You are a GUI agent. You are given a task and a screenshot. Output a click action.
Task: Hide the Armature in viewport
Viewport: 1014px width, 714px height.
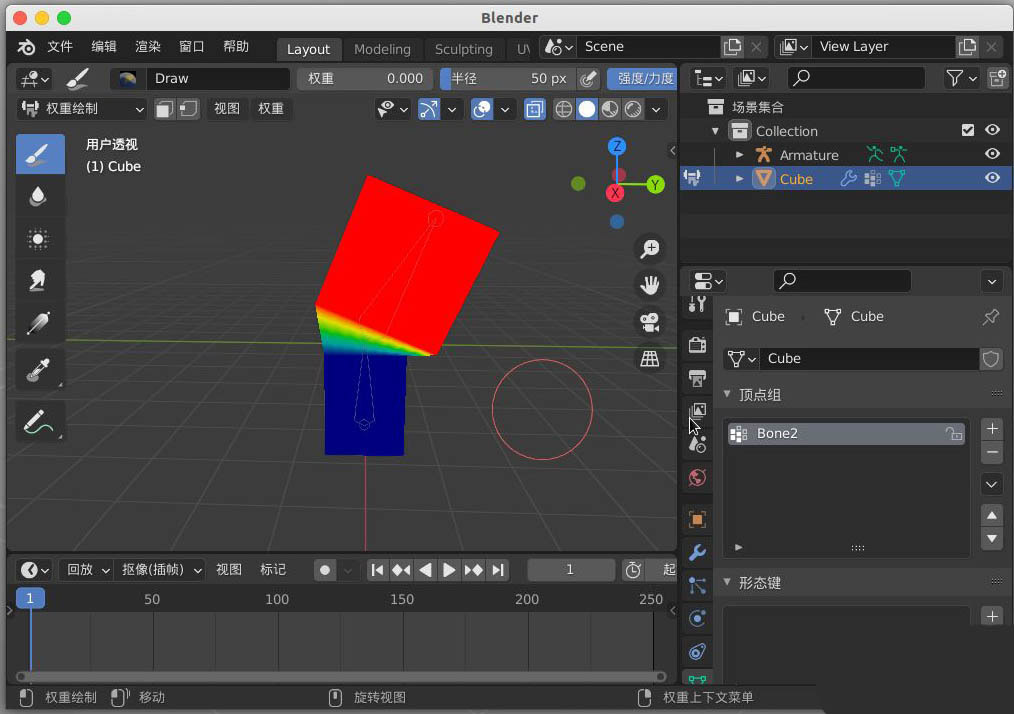(992, 154)
